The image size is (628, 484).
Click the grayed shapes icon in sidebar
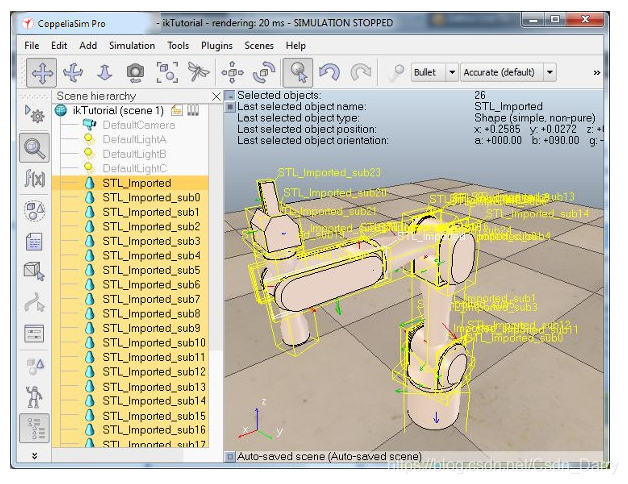(34, 365)
